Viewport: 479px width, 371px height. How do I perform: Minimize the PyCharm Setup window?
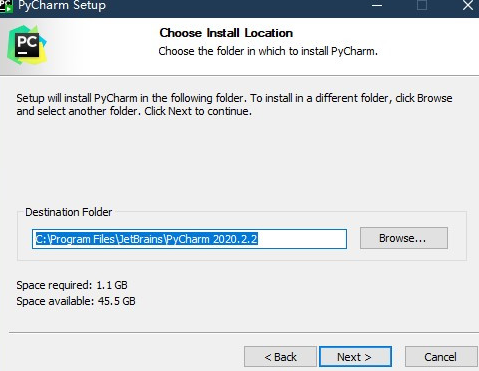pos(377,5)
